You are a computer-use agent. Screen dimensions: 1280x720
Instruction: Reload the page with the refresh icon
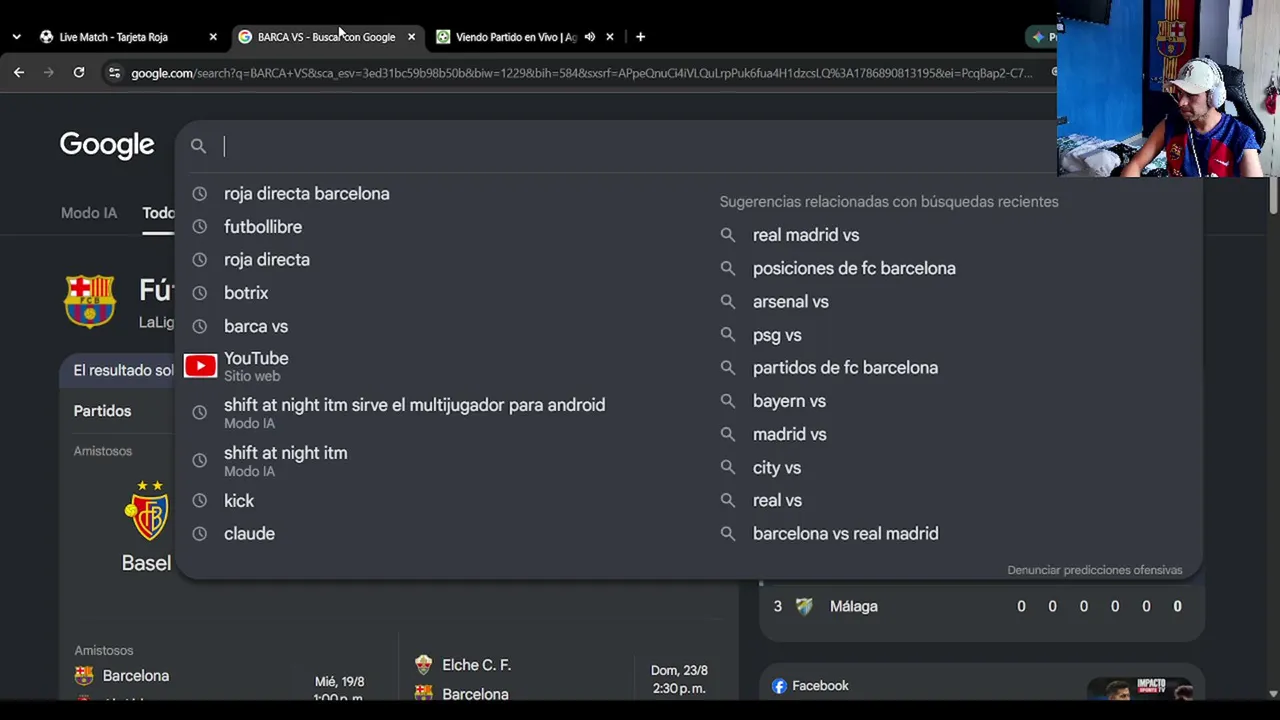[x=79, y=72]
